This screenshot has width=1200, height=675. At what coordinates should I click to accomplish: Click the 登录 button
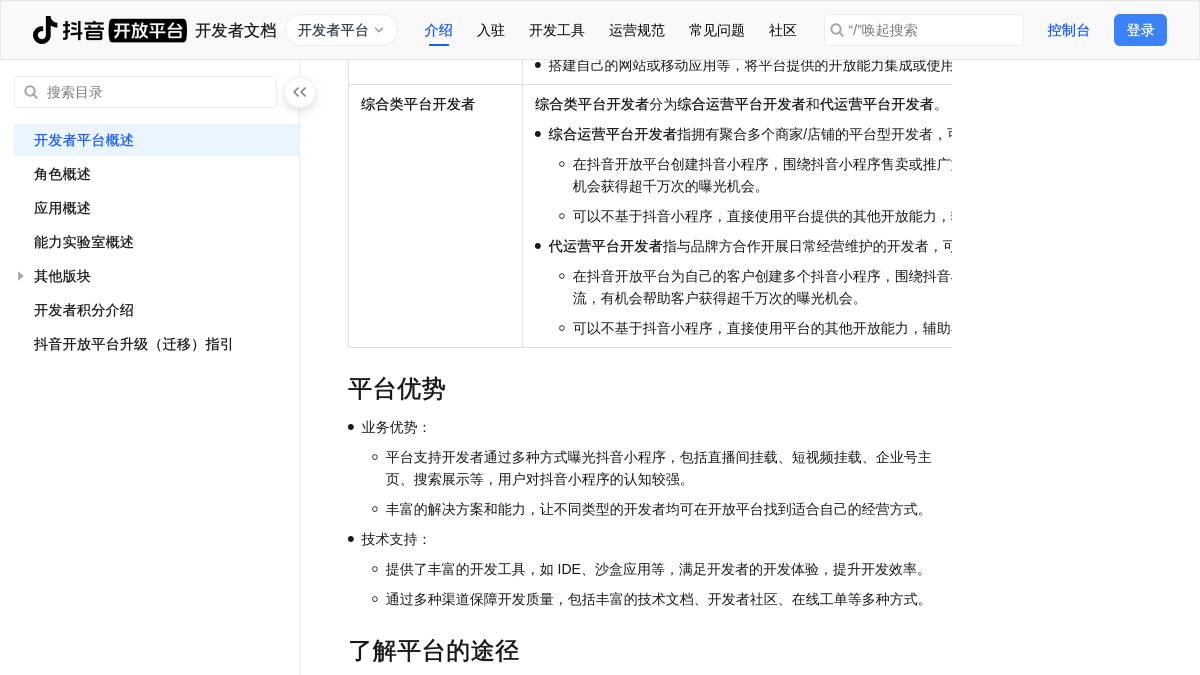click(x=1140, y=30)
